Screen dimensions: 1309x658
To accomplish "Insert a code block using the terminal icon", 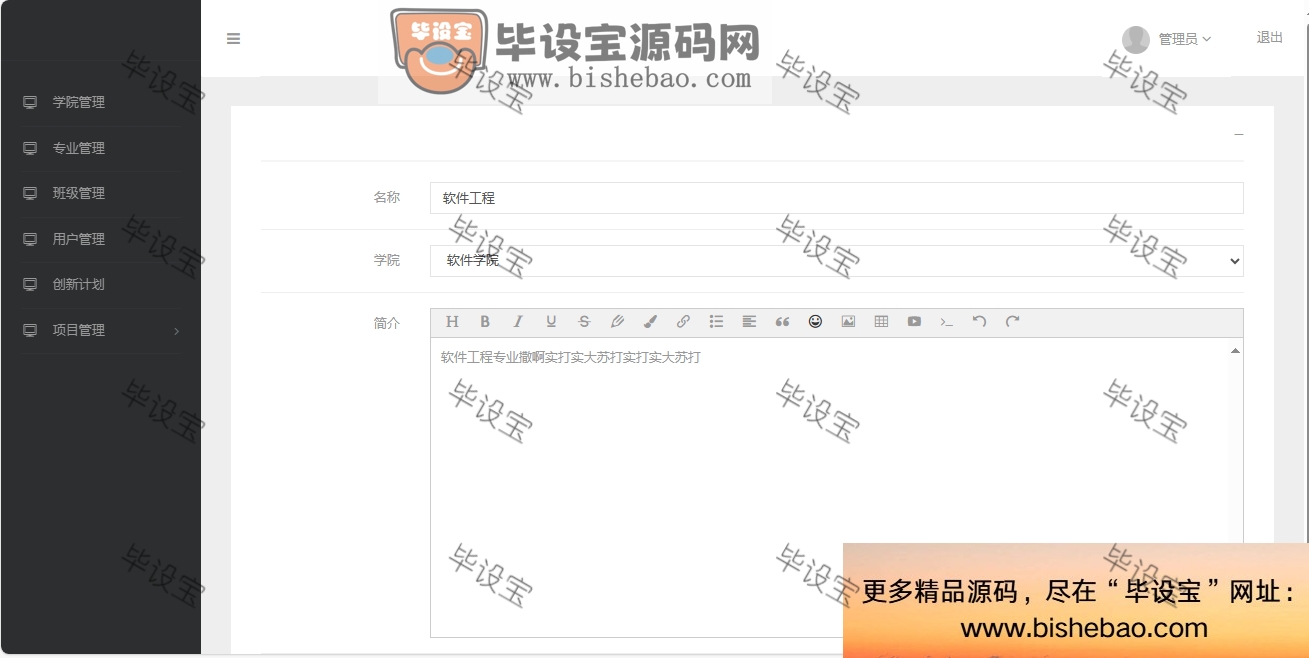I will coord(946,321).
